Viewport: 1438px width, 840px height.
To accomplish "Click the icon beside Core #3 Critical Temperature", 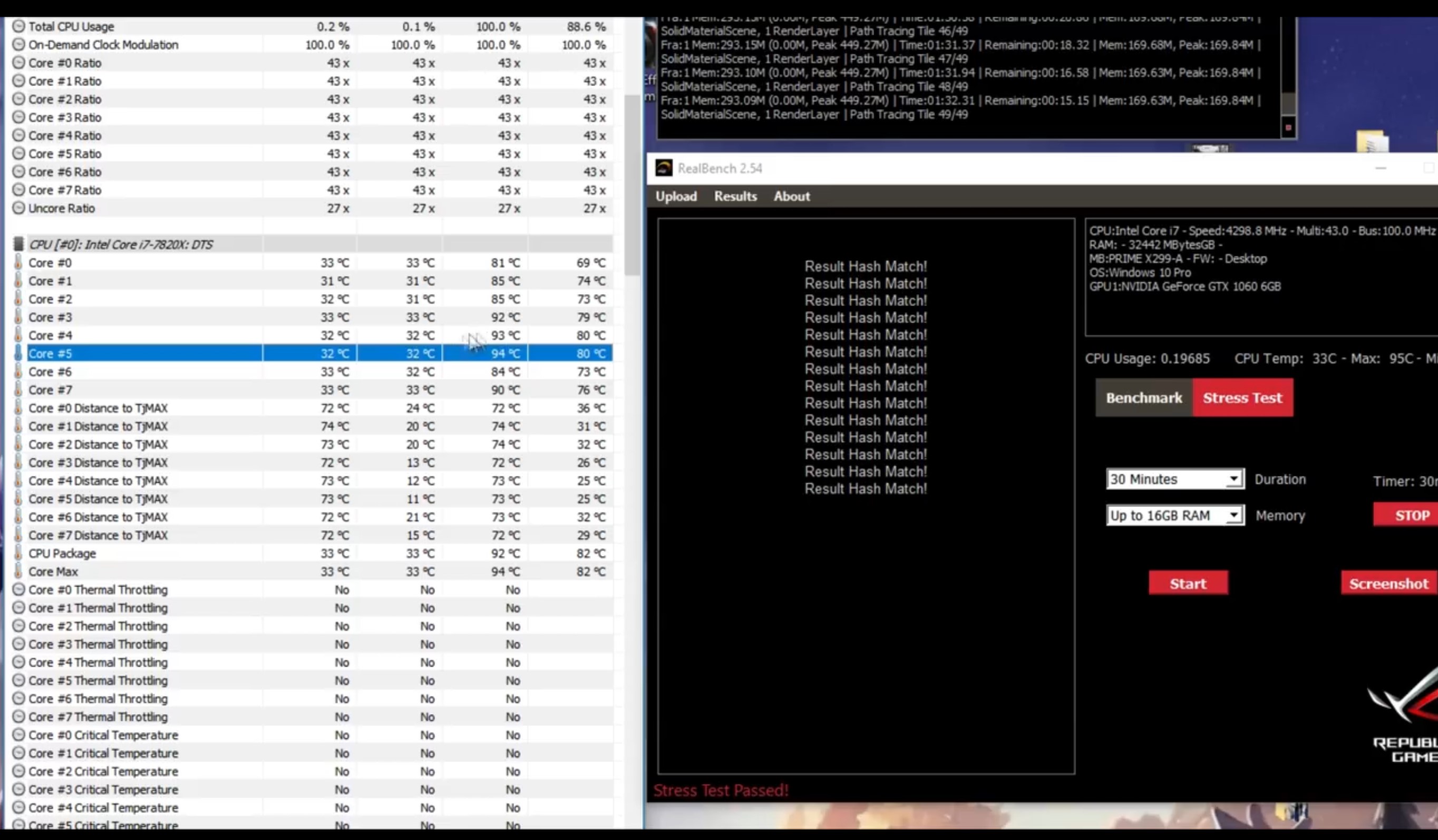I will [x=18, y=789].
